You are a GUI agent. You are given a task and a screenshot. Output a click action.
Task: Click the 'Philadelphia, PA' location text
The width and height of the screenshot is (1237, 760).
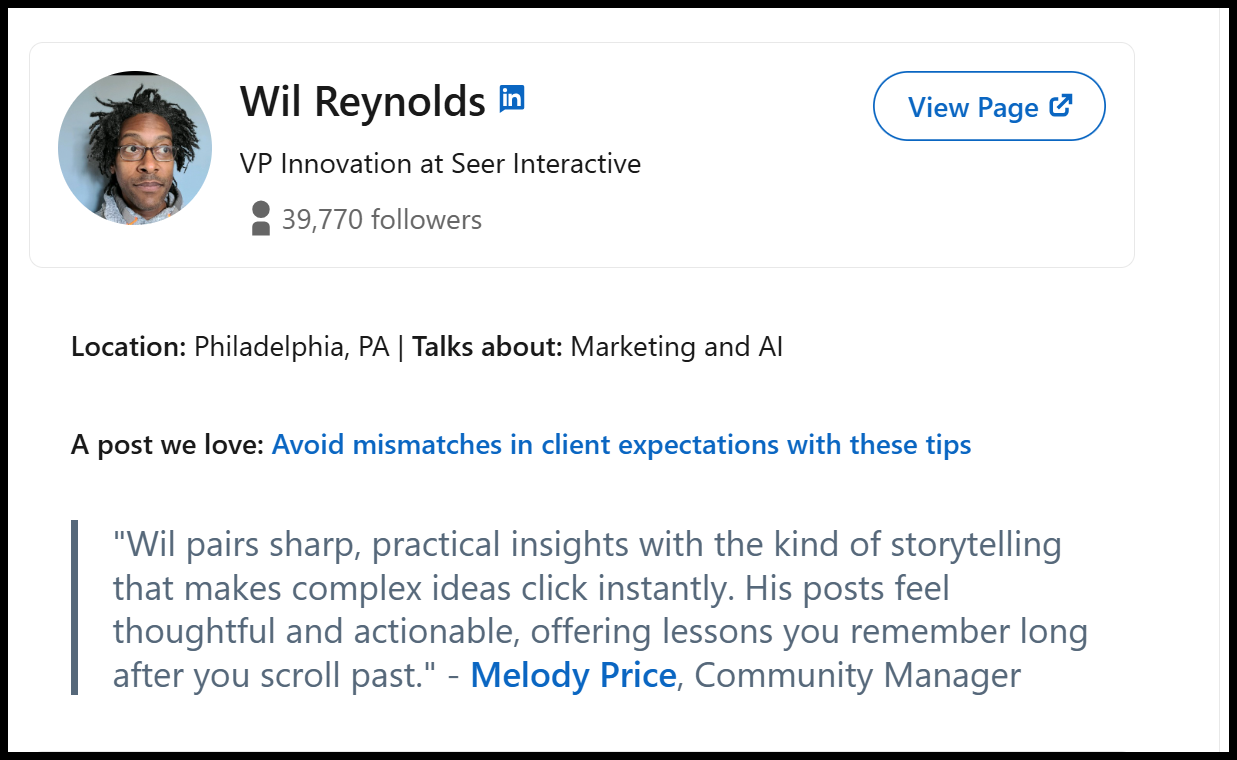293,347
